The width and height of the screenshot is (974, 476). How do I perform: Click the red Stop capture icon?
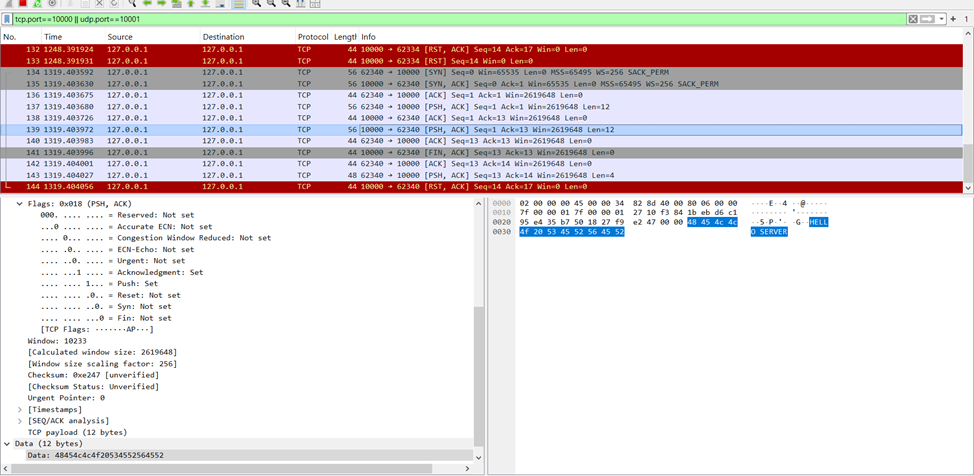tap(22, 3)
